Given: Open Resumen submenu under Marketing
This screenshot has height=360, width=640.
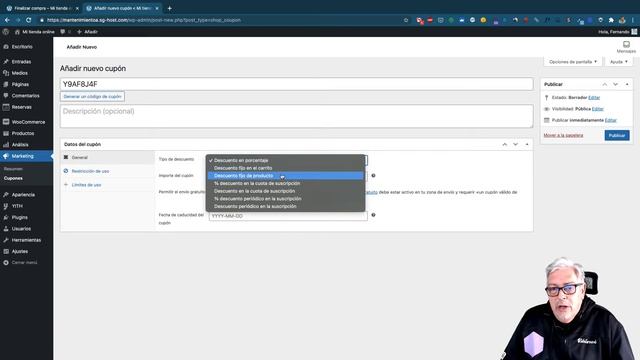Looking at the screenshot, I should pyautogui.click(x=13, y=169).
